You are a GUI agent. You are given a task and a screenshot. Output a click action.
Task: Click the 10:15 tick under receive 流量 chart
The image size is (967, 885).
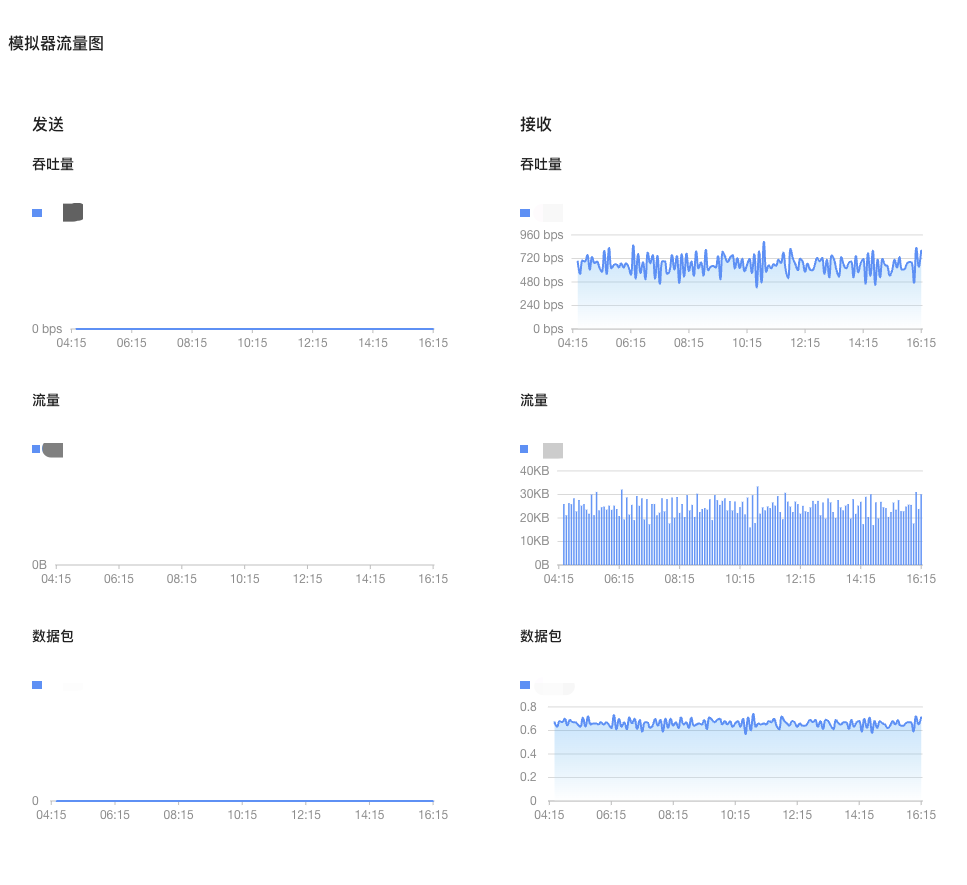pyautogui.click(x=740, y=579)
